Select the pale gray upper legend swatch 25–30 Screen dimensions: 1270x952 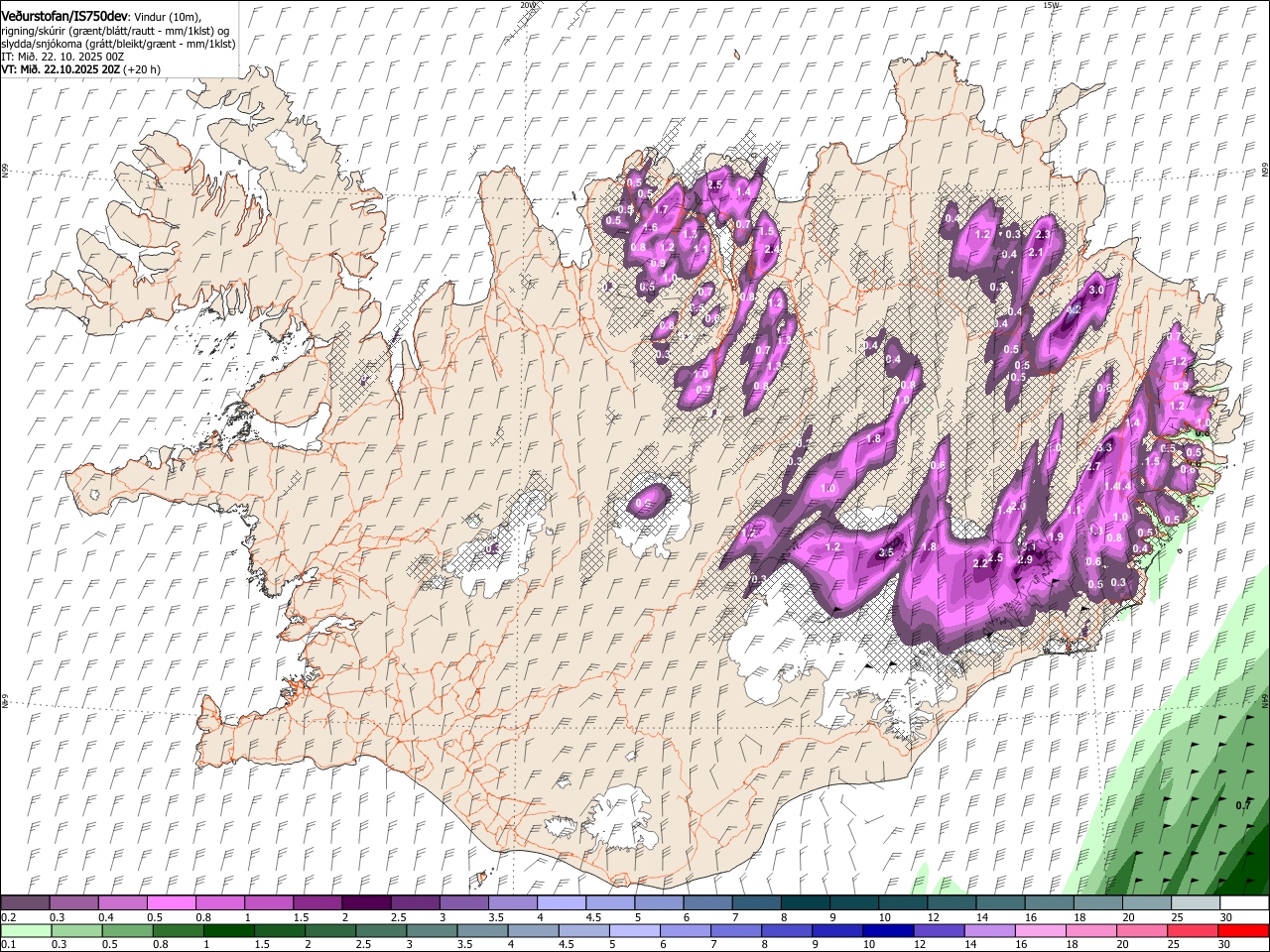(1196, 902)
